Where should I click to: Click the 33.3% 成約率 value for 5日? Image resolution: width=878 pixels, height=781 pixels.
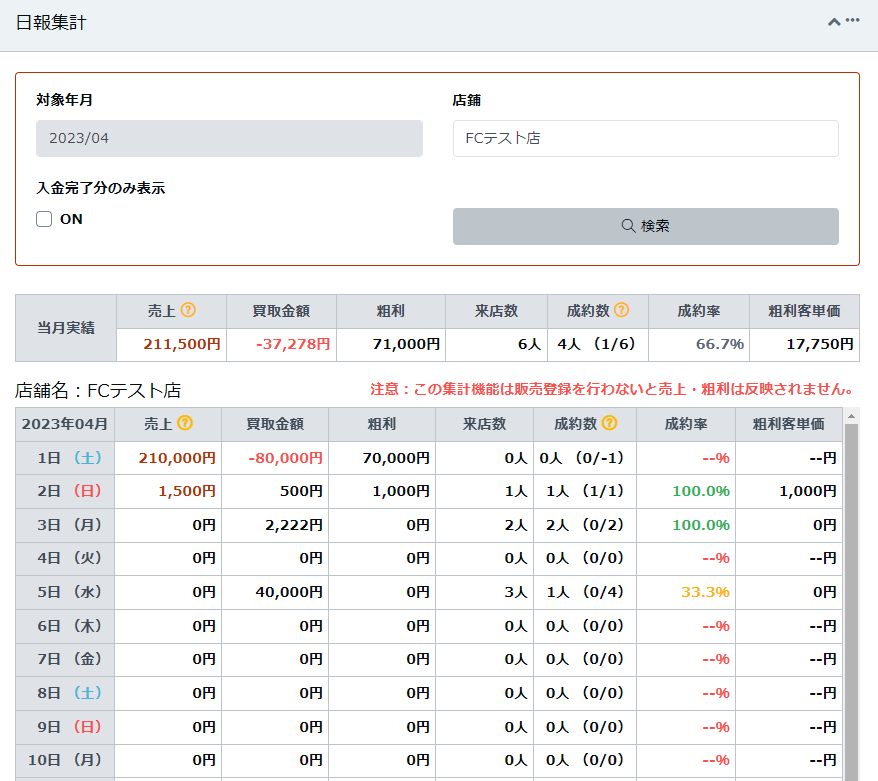704,592
